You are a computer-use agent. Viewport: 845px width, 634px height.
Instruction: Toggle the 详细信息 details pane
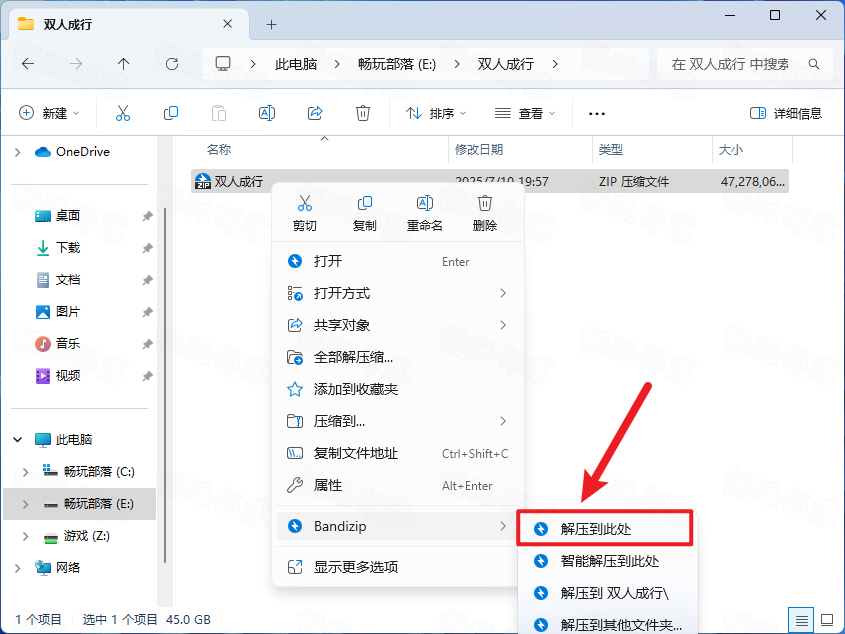coord(786,113)
